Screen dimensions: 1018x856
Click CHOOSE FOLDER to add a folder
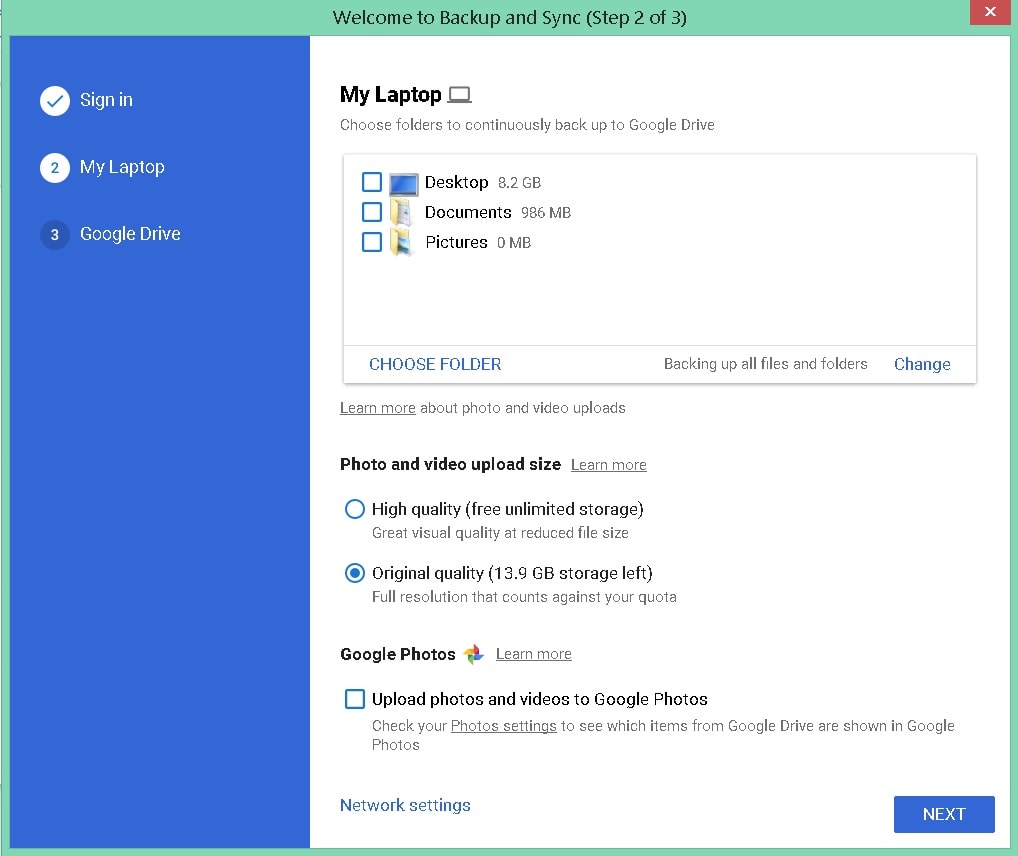pyautogui.click(x=435, y=364)
